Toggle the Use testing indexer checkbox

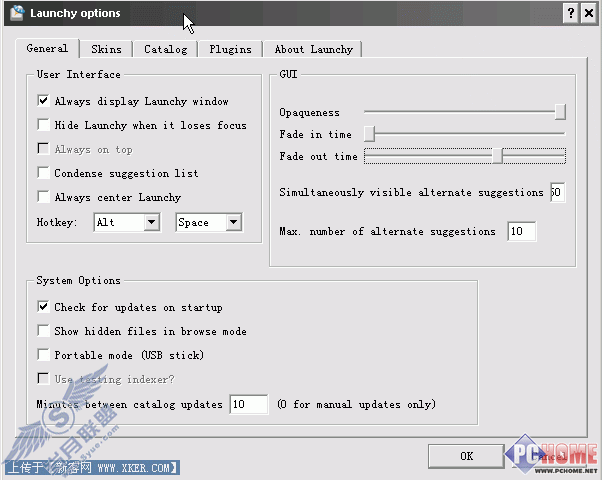[43, 379]
